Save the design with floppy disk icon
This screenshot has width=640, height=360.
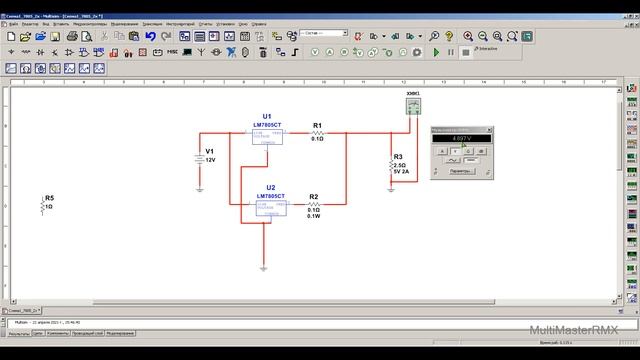pos(55,37)
